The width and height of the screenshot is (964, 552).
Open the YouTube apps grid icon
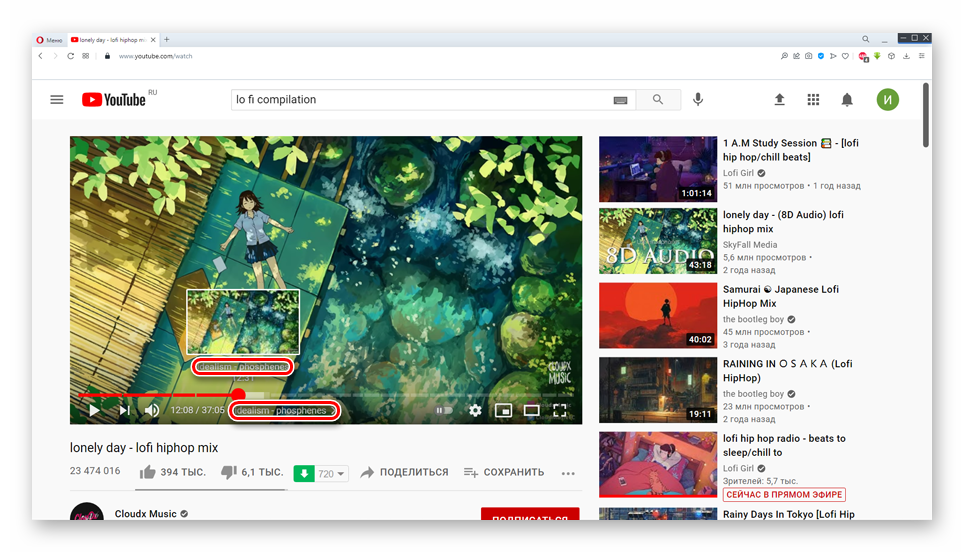(813, 100)
